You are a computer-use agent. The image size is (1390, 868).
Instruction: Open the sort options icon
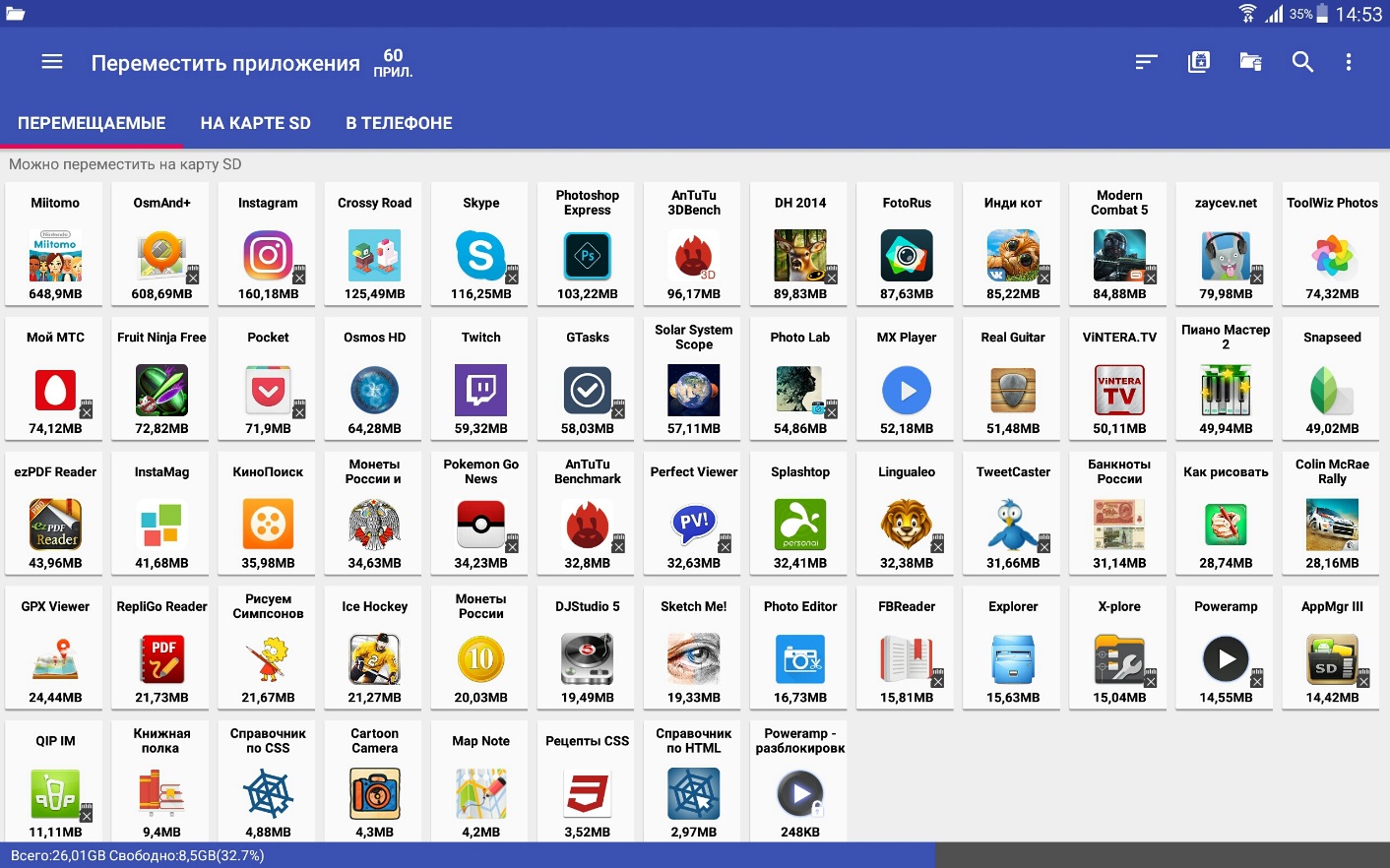pos(1146,62)
